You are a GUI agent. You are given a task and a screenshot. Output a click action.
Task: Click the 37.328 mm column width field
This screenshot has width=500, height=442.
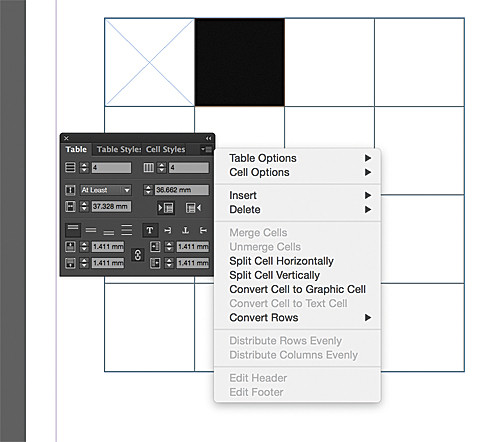tap(111, 207)
